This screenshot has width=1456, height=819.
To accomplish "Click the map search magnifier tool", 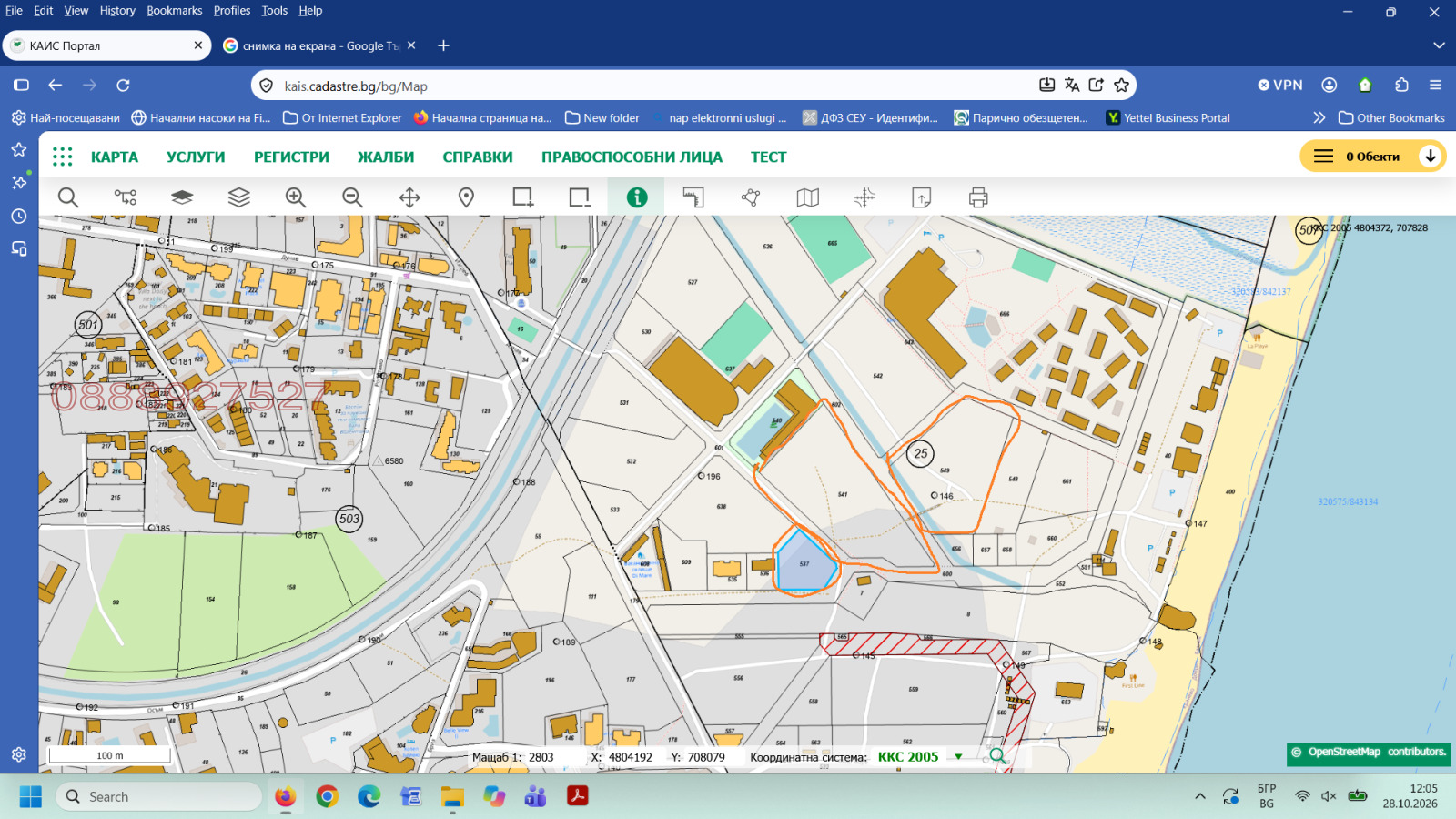I will [x=68, y=197].
